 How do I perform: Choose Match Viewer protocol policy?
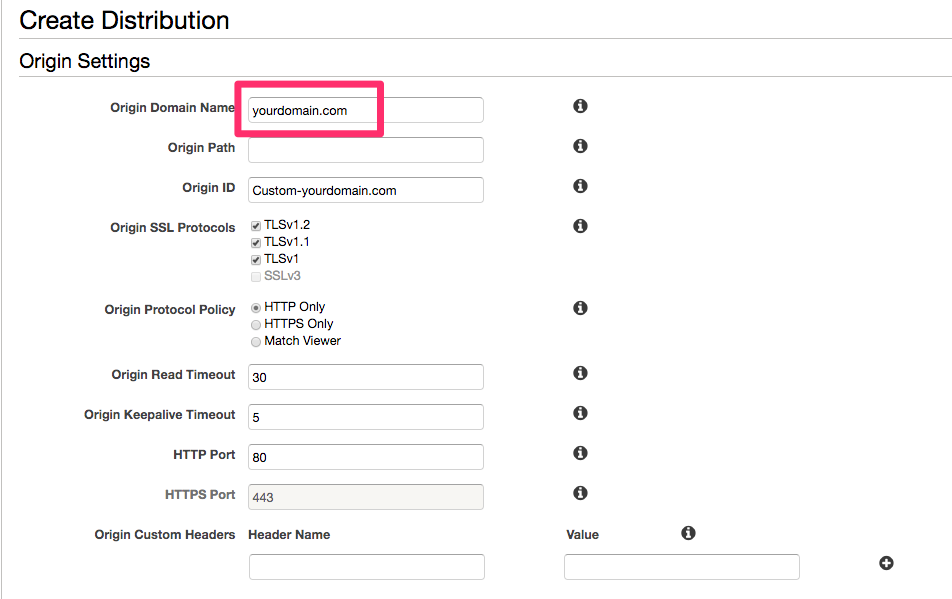[256, 342]
